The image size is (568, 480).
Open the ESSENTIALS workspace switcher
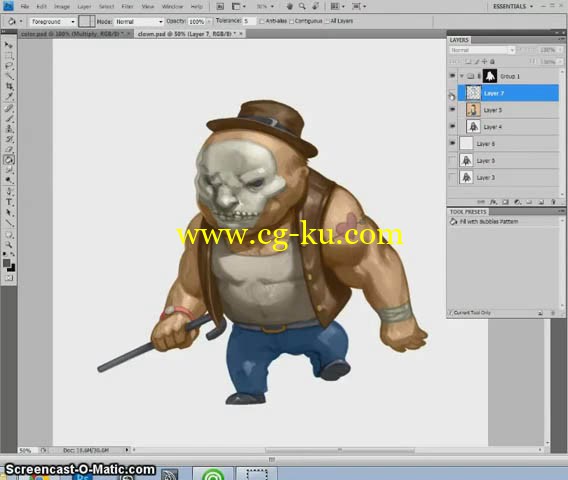[x=513, y=6]
